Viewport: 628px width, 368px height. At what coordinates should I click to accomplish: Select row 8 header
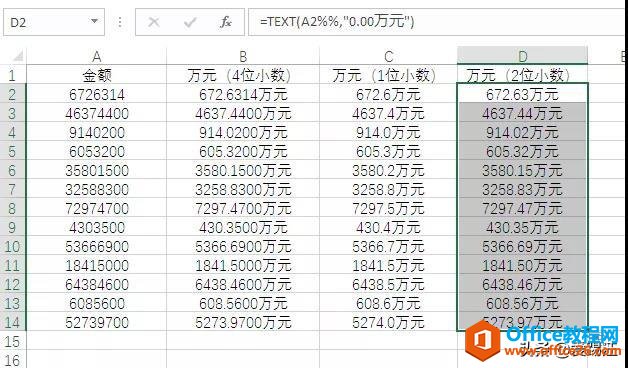[12, 208]
